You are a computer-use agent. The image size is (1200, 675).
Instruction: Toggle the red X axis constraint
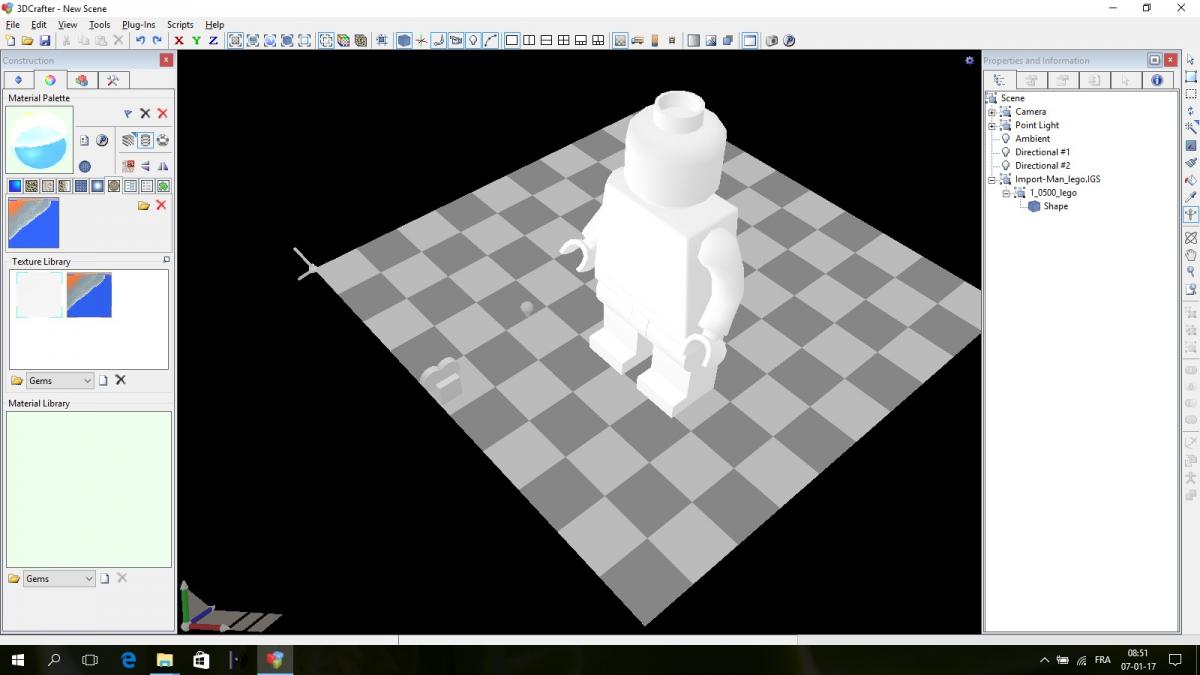179,40
